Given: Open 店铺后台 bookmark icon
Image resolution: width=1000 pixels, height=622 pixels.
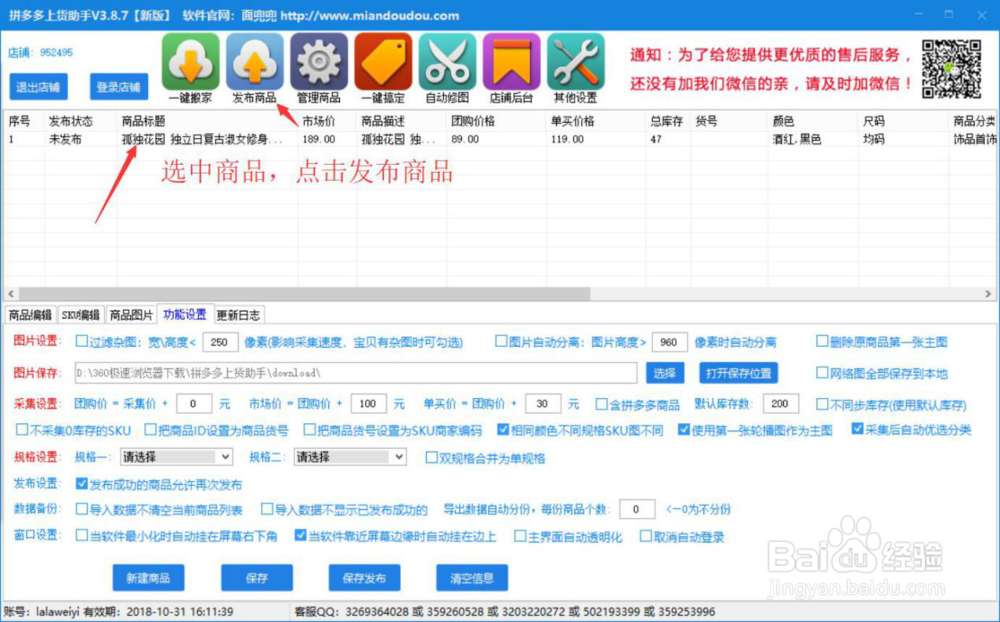Looking at the screenshot, I should coord(511,61).
